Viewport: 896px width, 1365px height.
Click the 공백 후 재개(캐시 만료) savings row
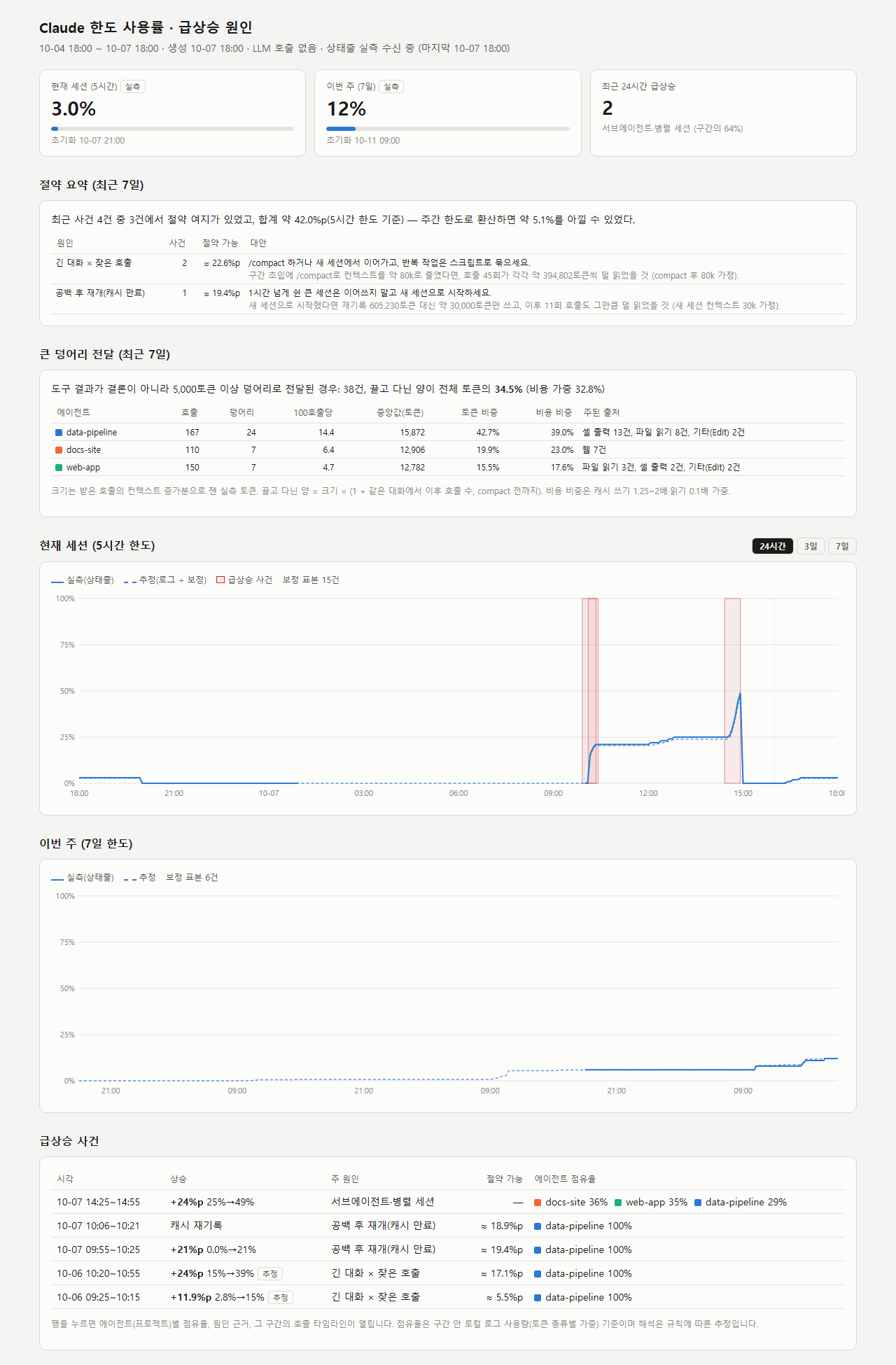click(x=448, y=299)
